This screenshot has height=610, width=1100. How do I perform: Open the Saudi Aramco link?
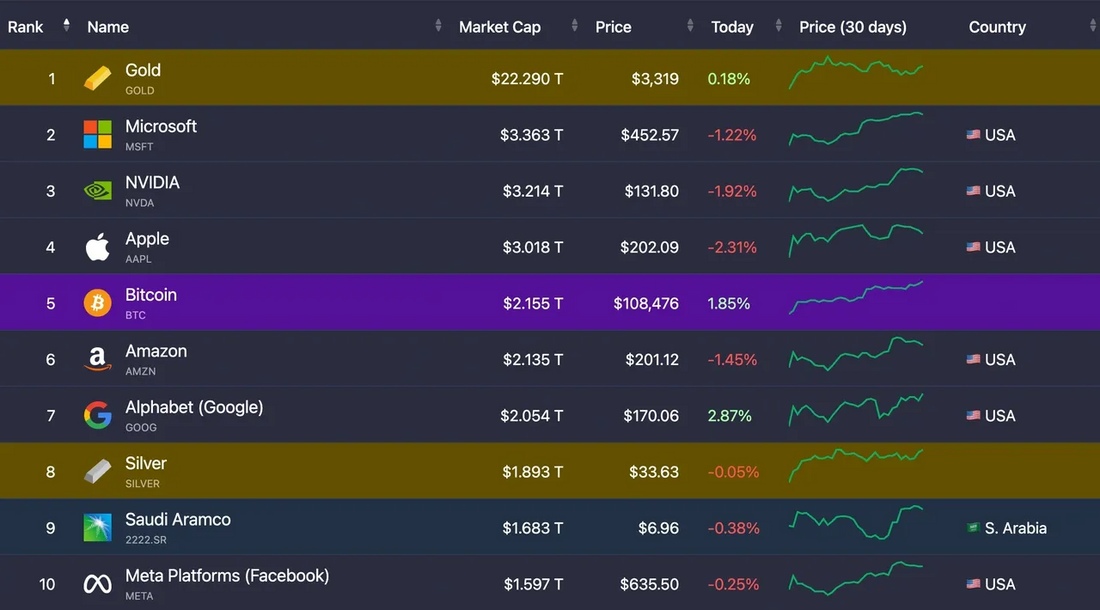click(x=177, y=520)
